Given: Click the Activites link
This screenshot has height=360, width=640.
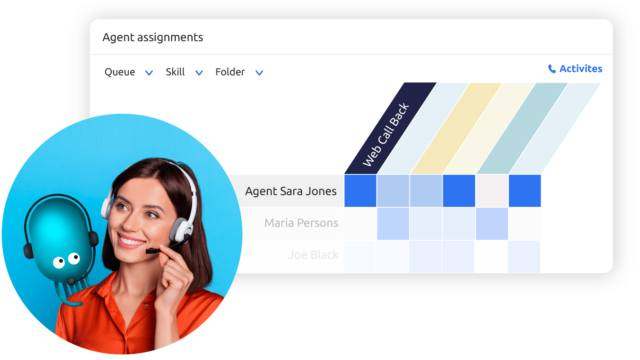Looking at the screenshot, I should click(x=580, y=69).
